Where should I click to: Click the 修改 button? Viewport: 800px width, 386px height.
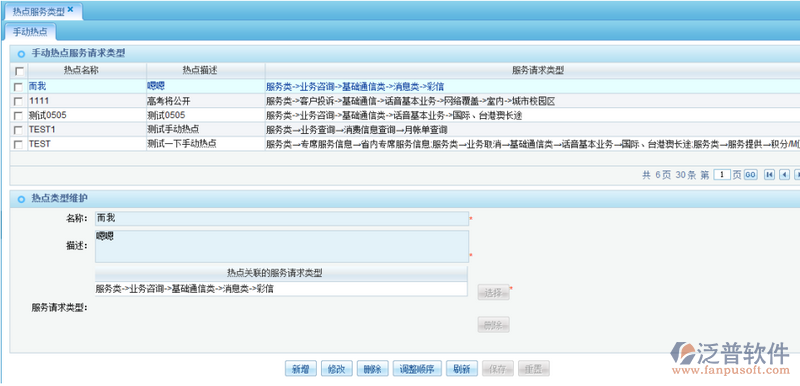pos(337,369)
